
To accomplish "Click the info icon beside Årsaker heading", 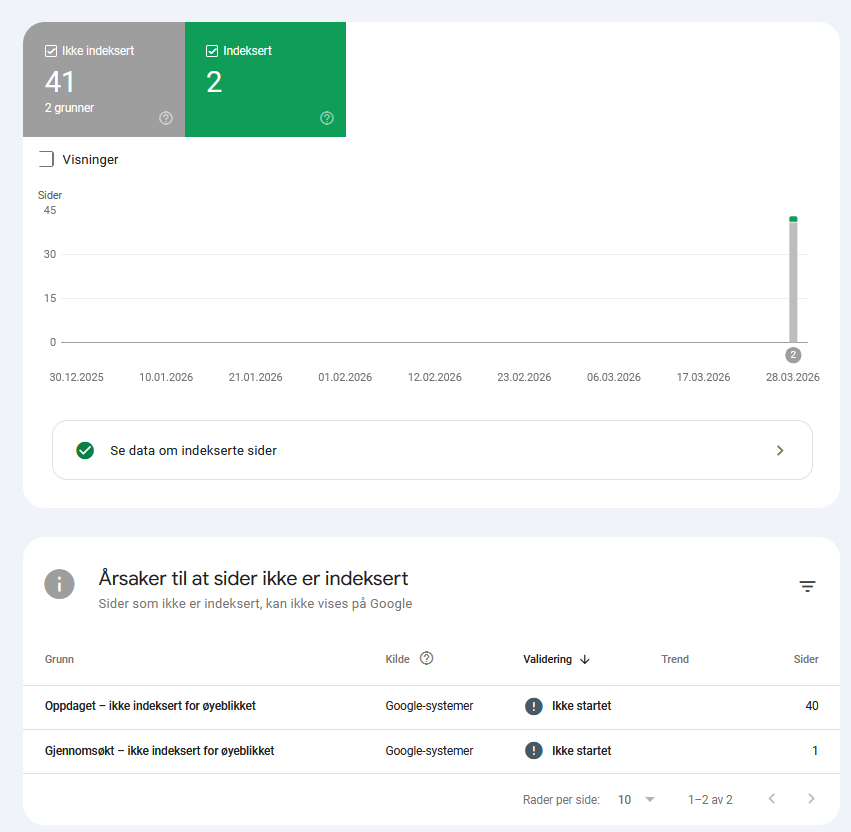I will point(59,584).
